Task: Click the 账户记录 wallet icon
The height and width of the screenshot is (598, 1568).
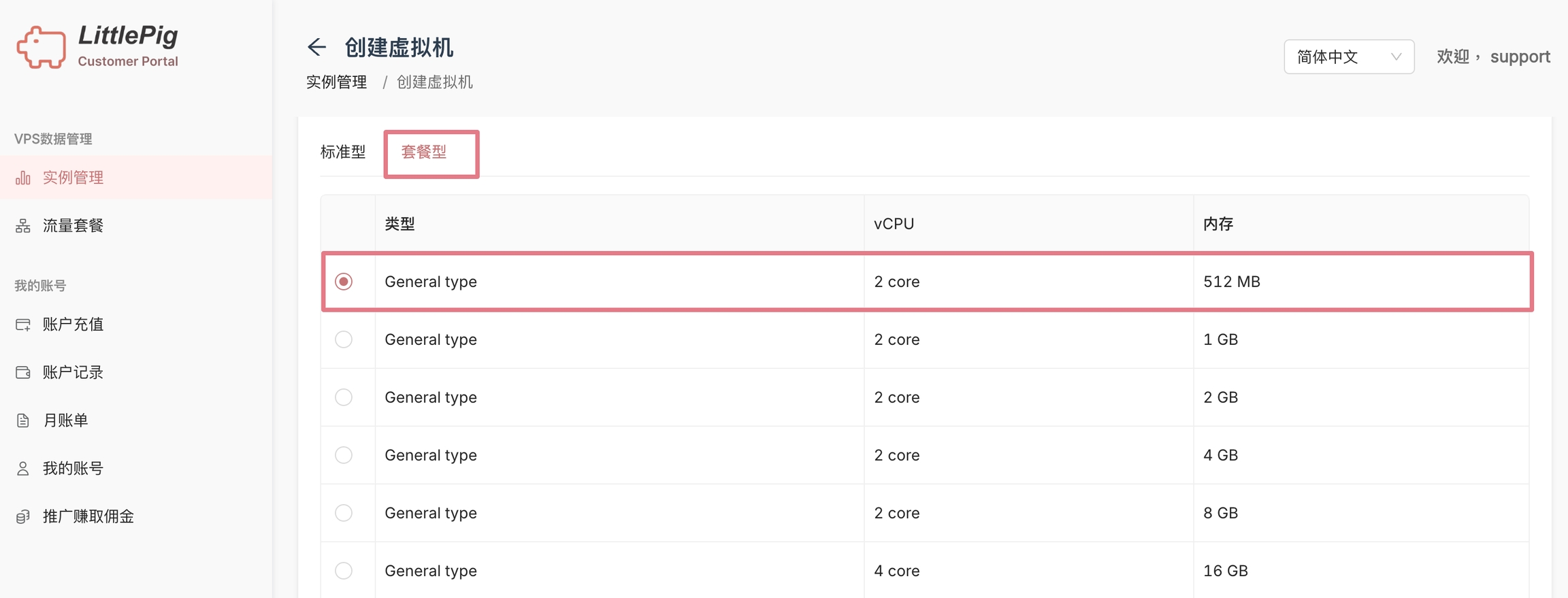Action: pyautogui.click(x=23, y=373)
